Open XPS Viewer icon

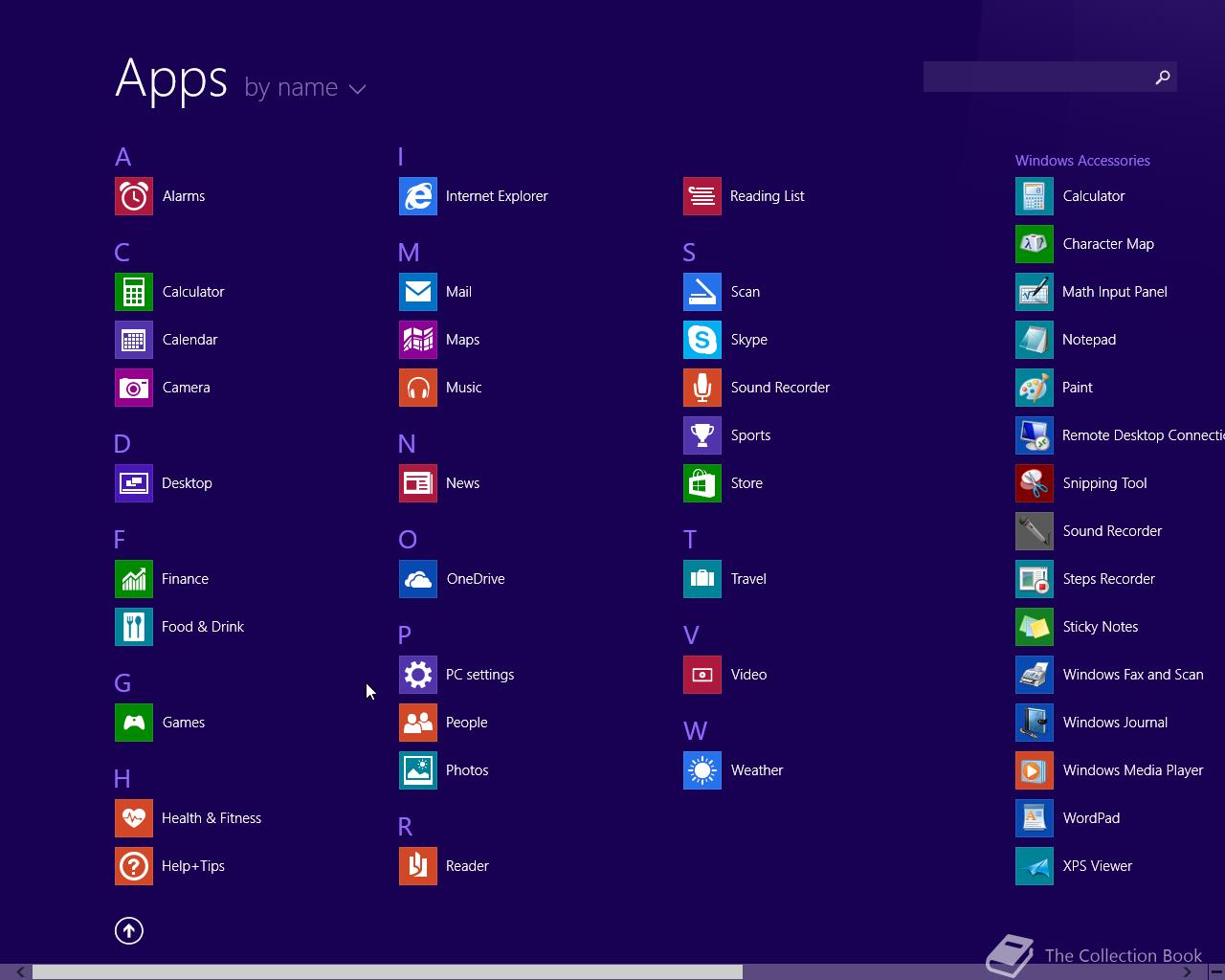pos(1035,866)
